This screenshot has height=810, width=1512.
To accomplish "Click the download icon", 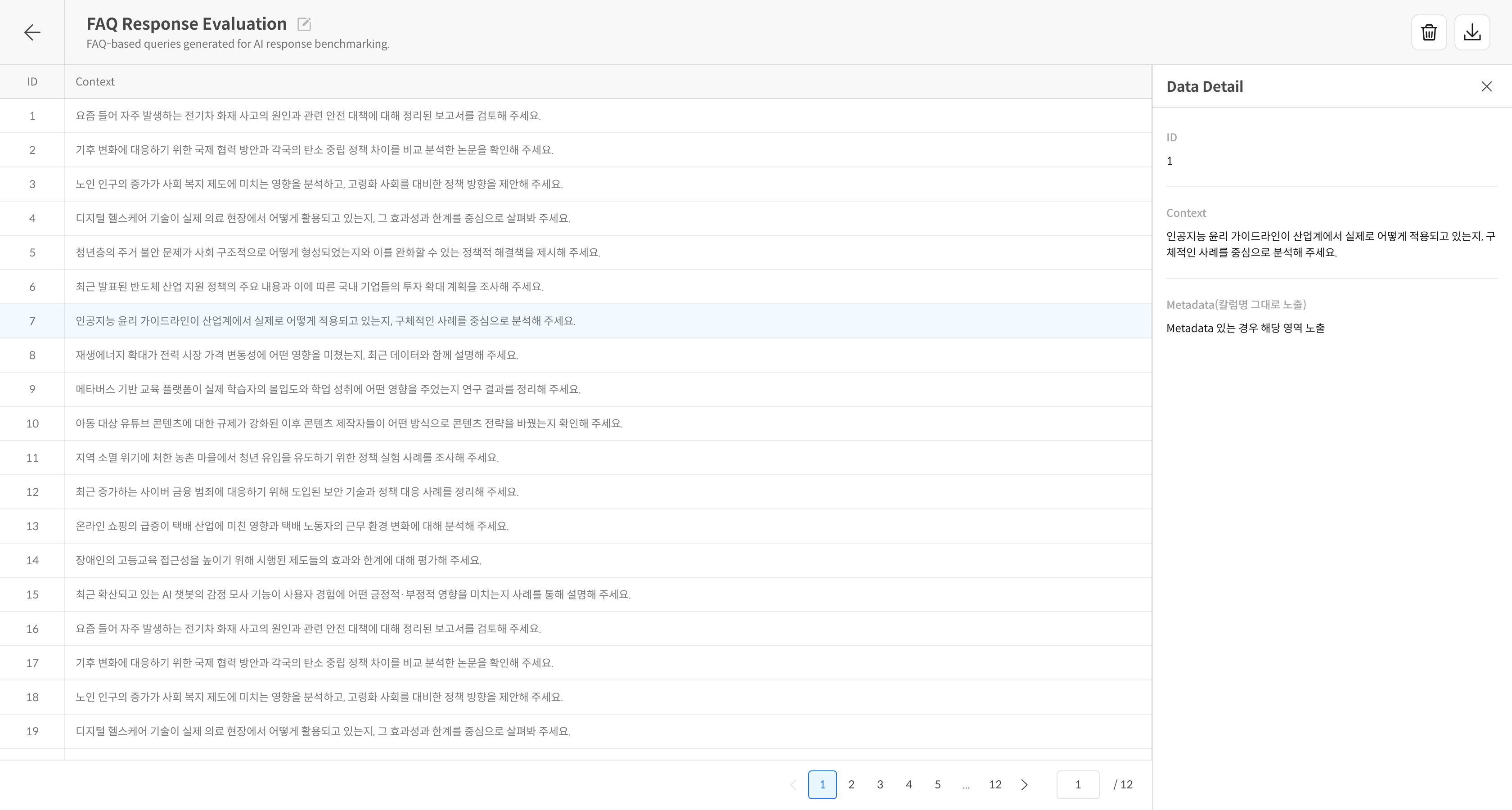I will [x=1471, y=32].
